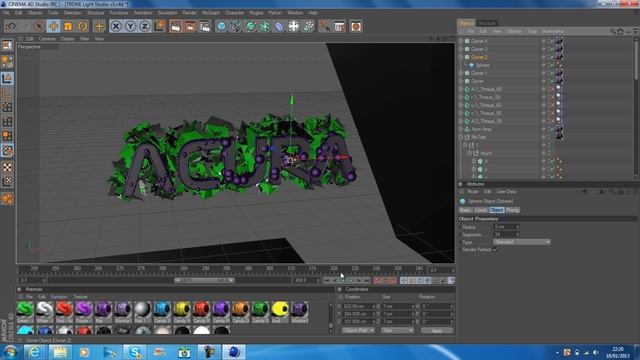Open the Render Settings clapperboard icon

205,27
